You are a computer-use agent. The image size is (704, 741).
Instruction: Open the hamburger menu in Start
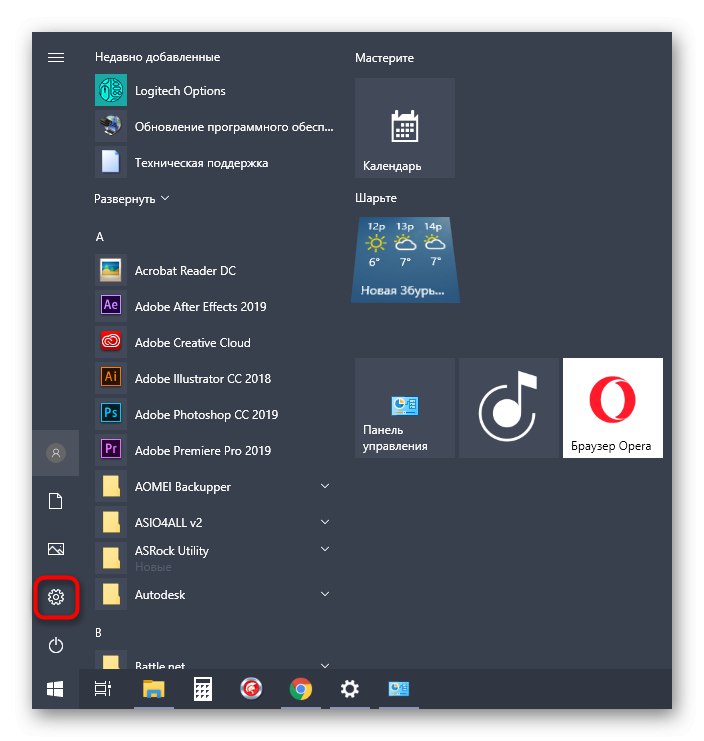point(56,57)
